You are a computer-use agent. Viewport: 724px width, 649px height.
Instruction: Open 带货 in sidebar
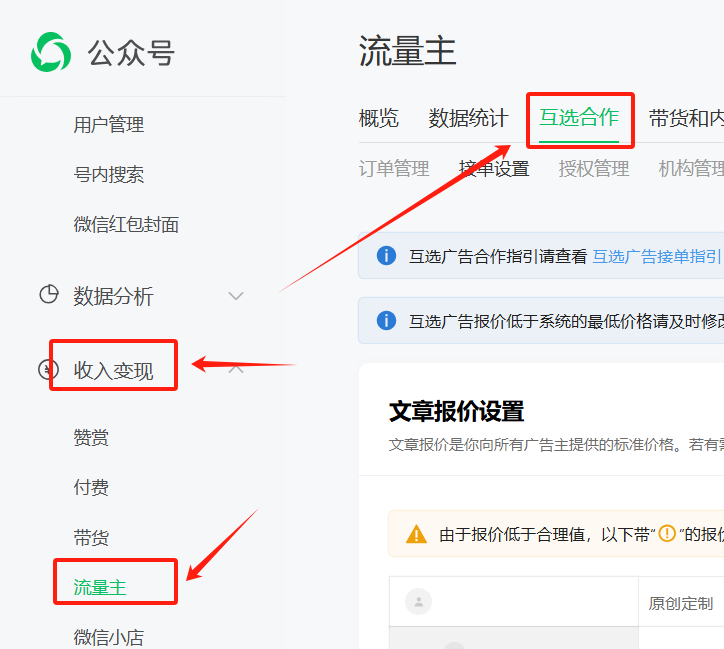pos(91,538)
